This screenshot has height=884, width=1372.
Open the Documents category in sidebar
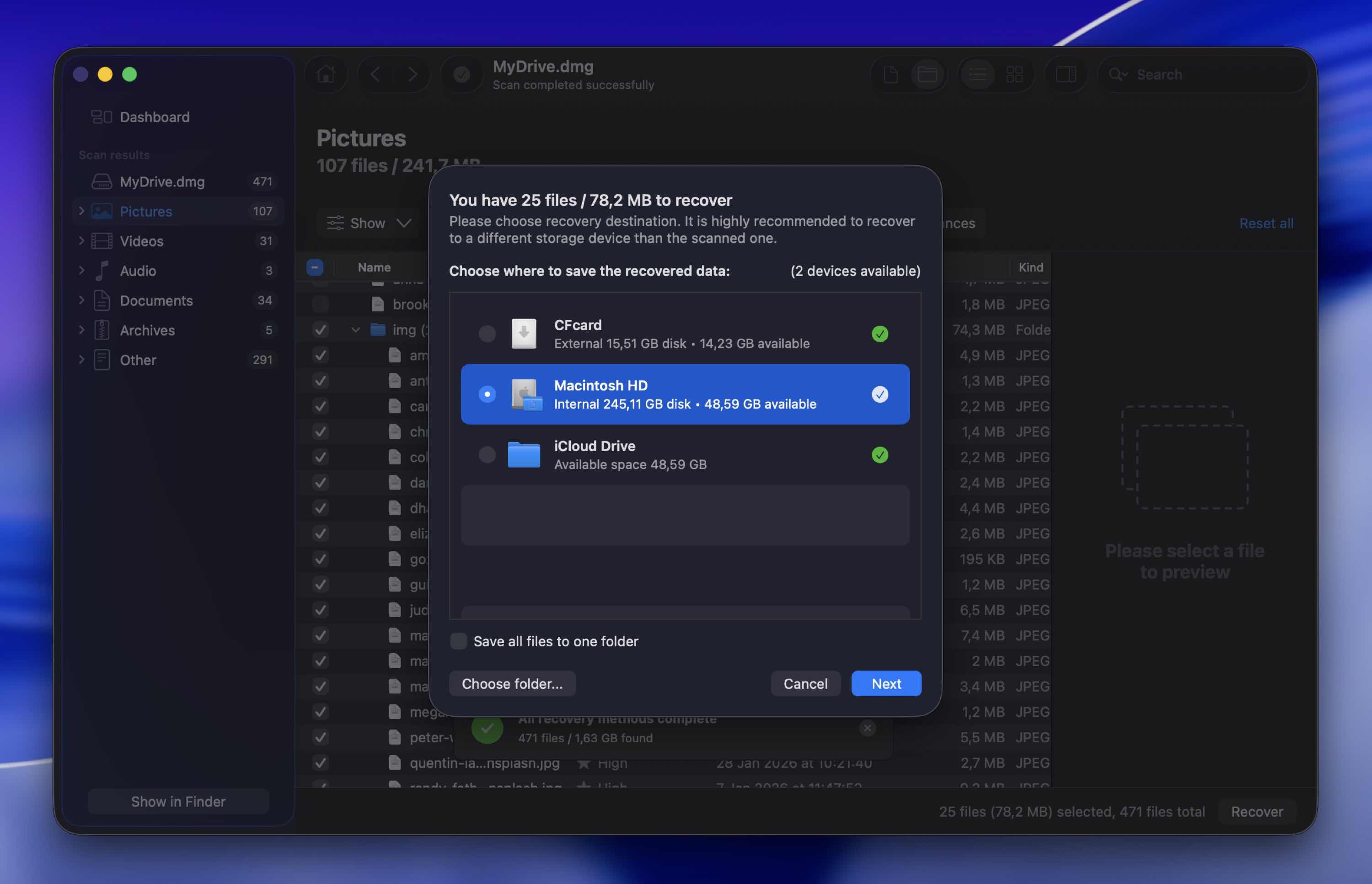[x=178, y=301]
